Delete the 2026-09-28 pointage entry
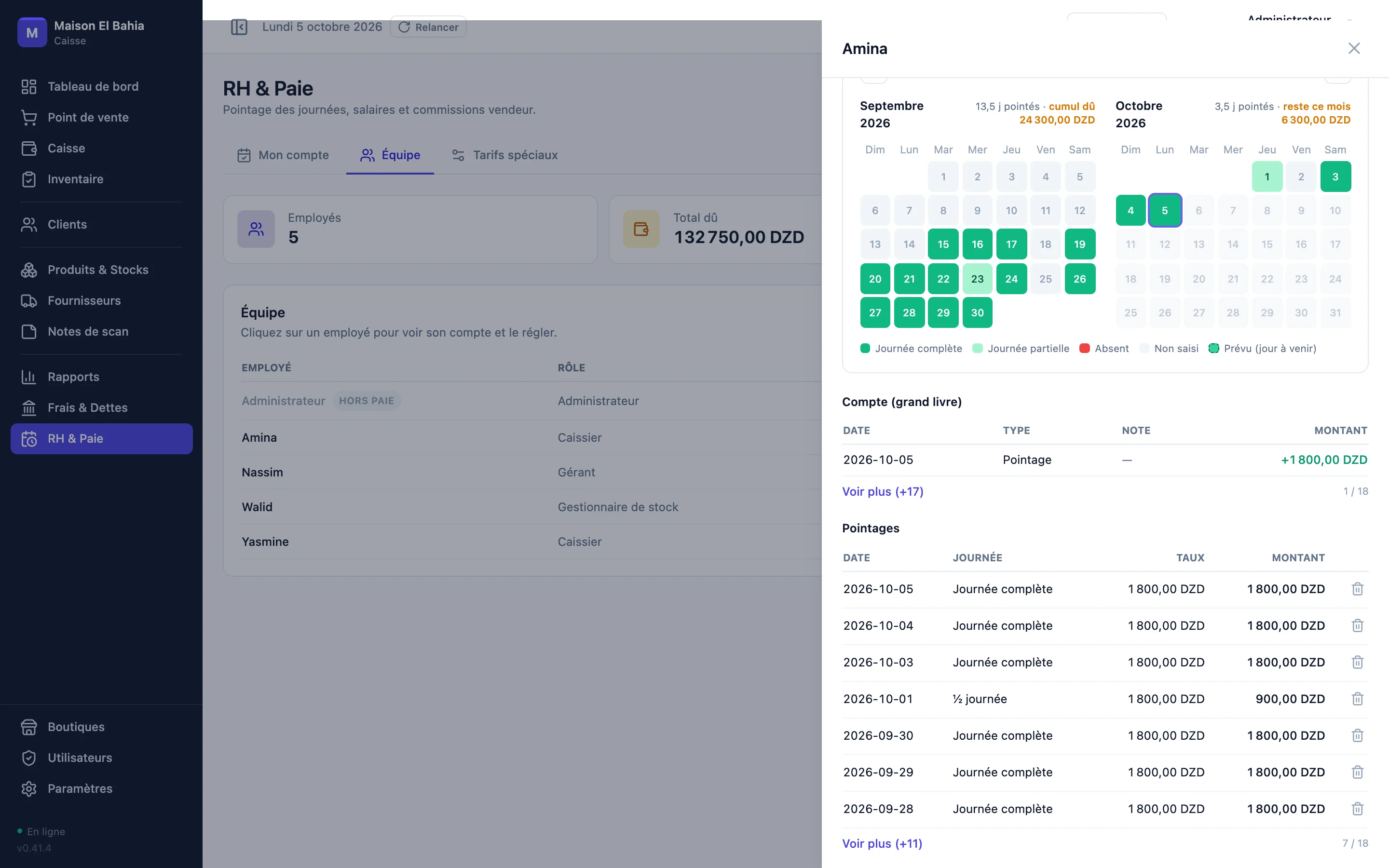Viewport: 1389px width, 868px height. 1357,810
